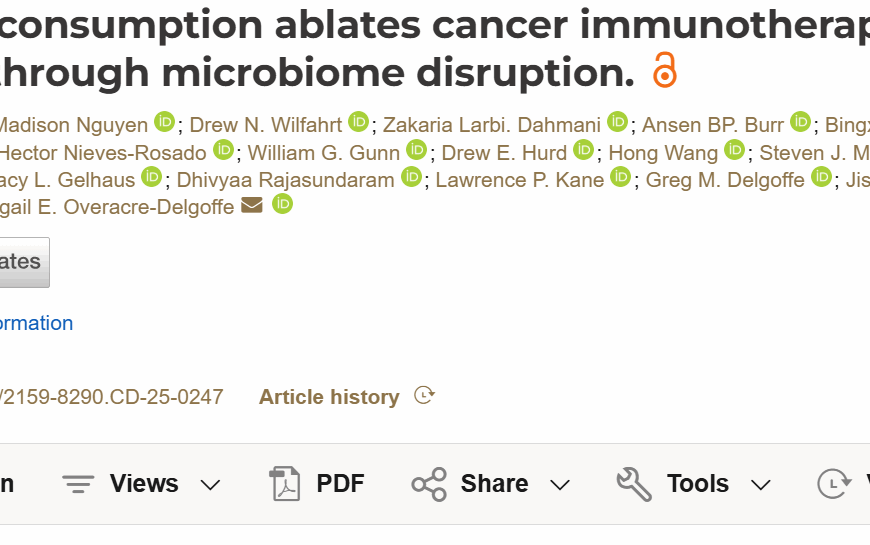The height and width of the screenshot is (545, 870).
Task: Click the clock icon beside Article history
Action: pos(424,395)
